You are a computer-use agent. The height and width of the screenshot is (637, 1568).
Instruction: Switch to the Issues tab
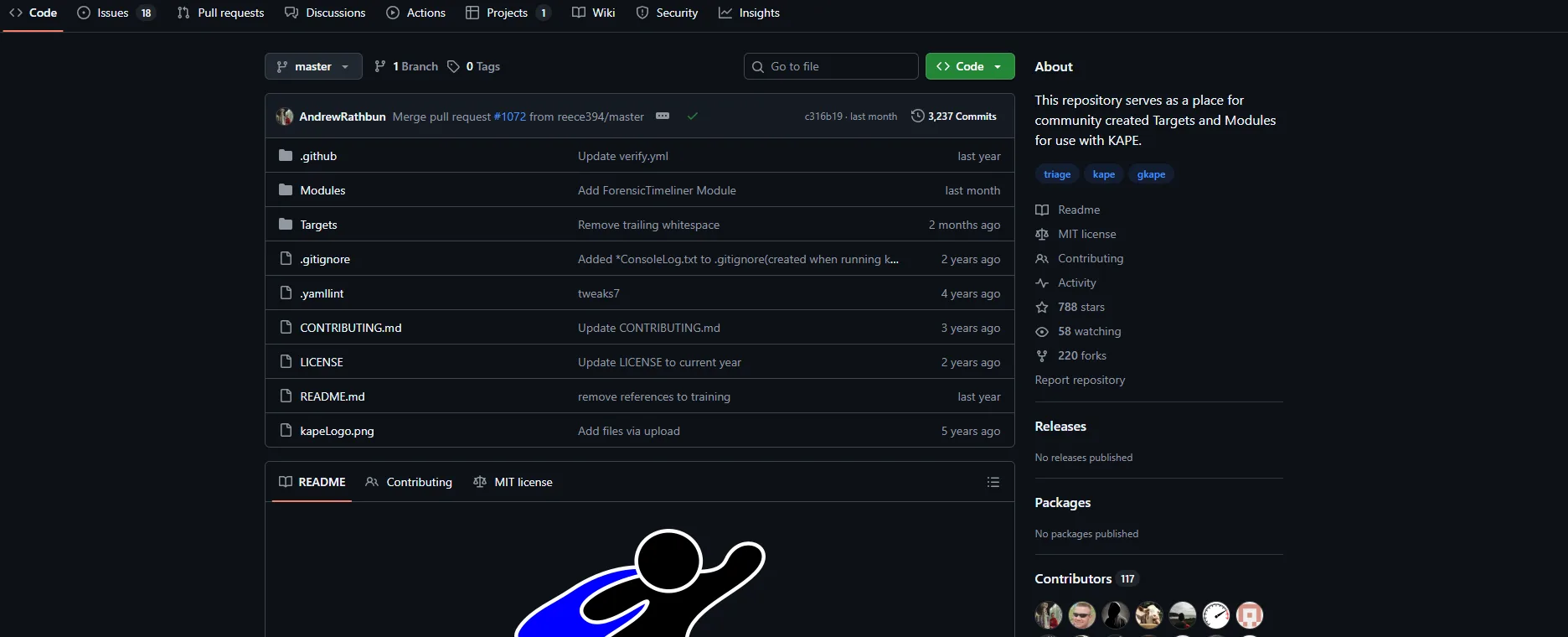tap(115, 13)
